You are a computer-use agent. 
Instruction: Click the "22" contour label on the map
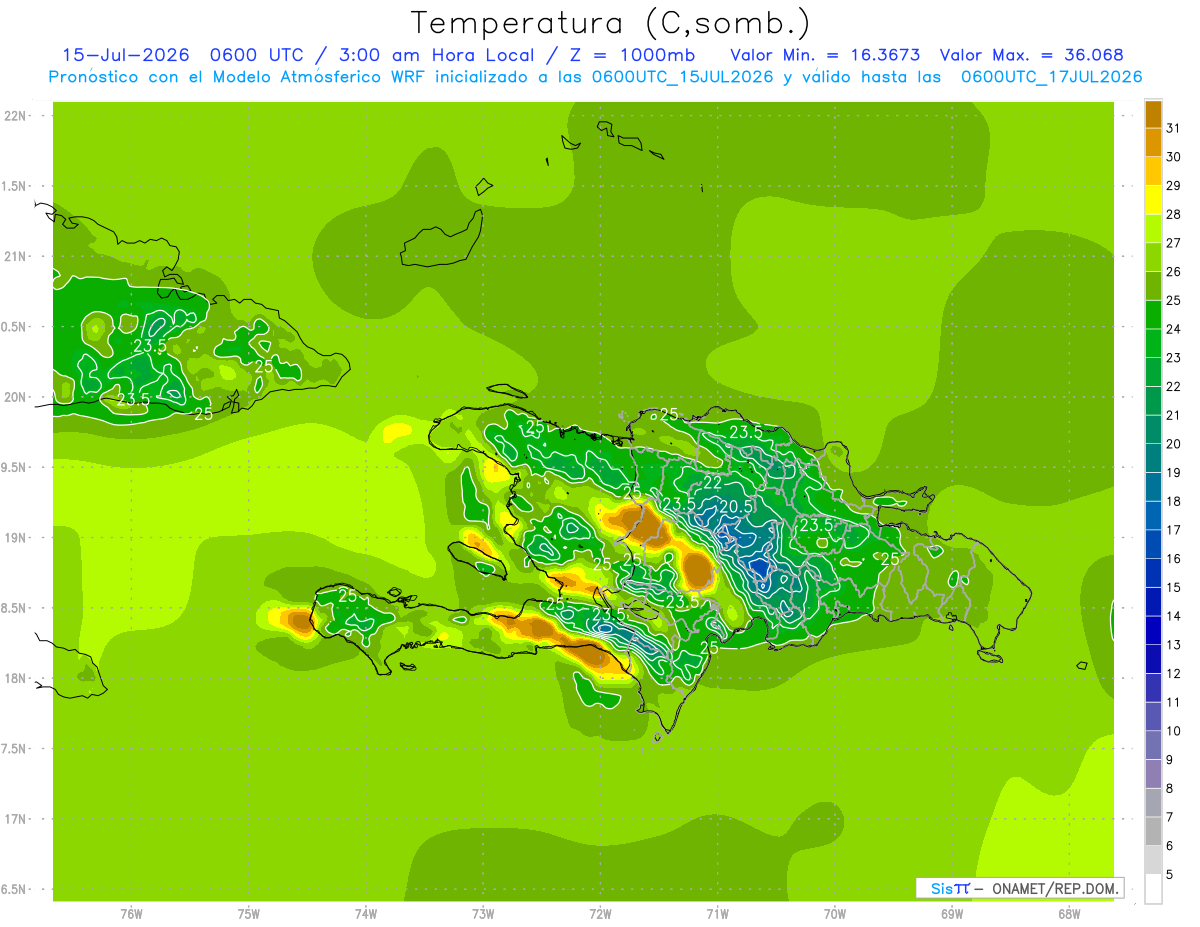(x=713, y=483)
